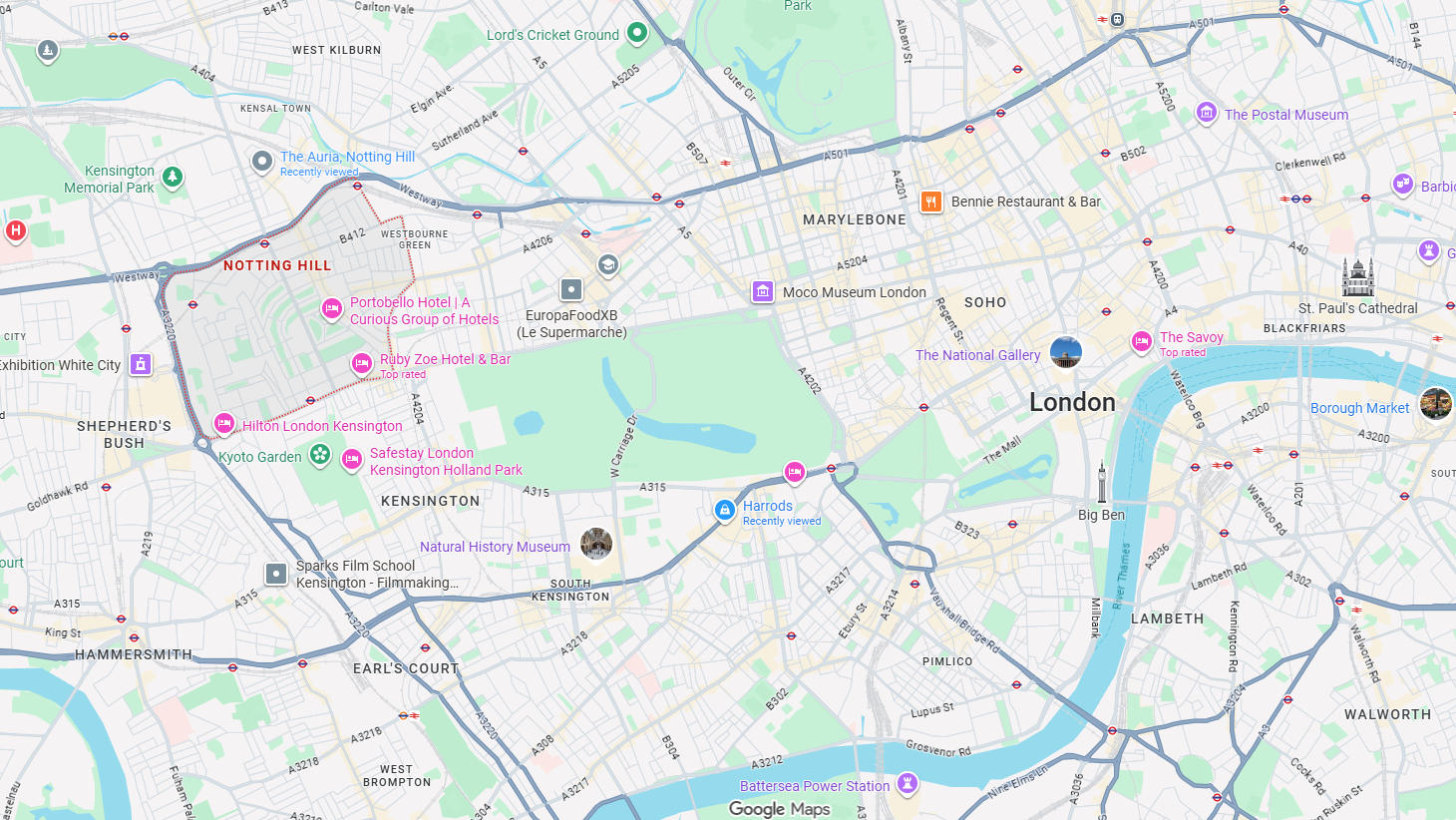Image resolution: width=1456 pixels, height=820 pixels.
Task: Select the Kyoto Garden green marker
Action: point(319,455)
